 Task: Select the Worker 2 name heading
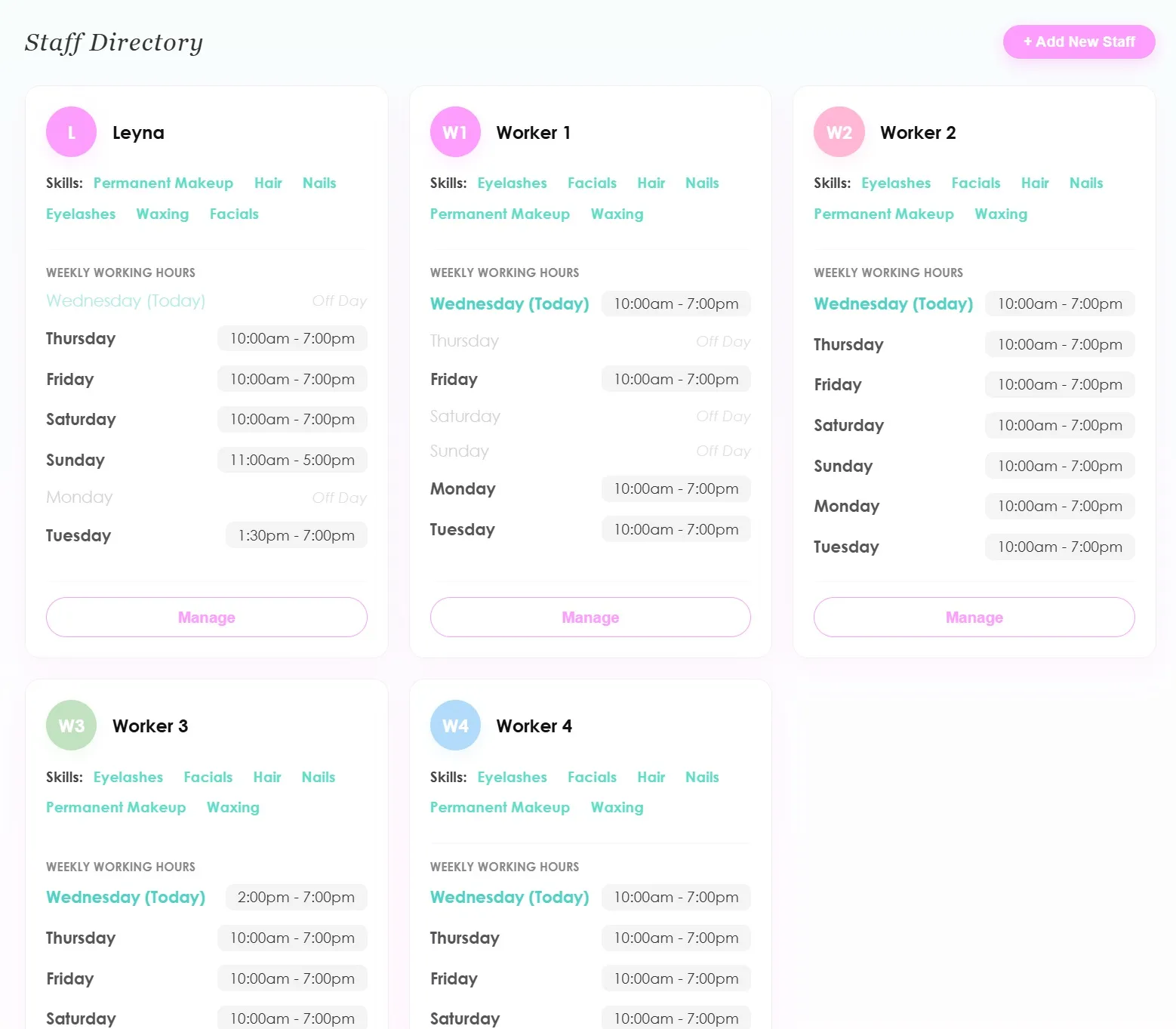pos(918,133)
